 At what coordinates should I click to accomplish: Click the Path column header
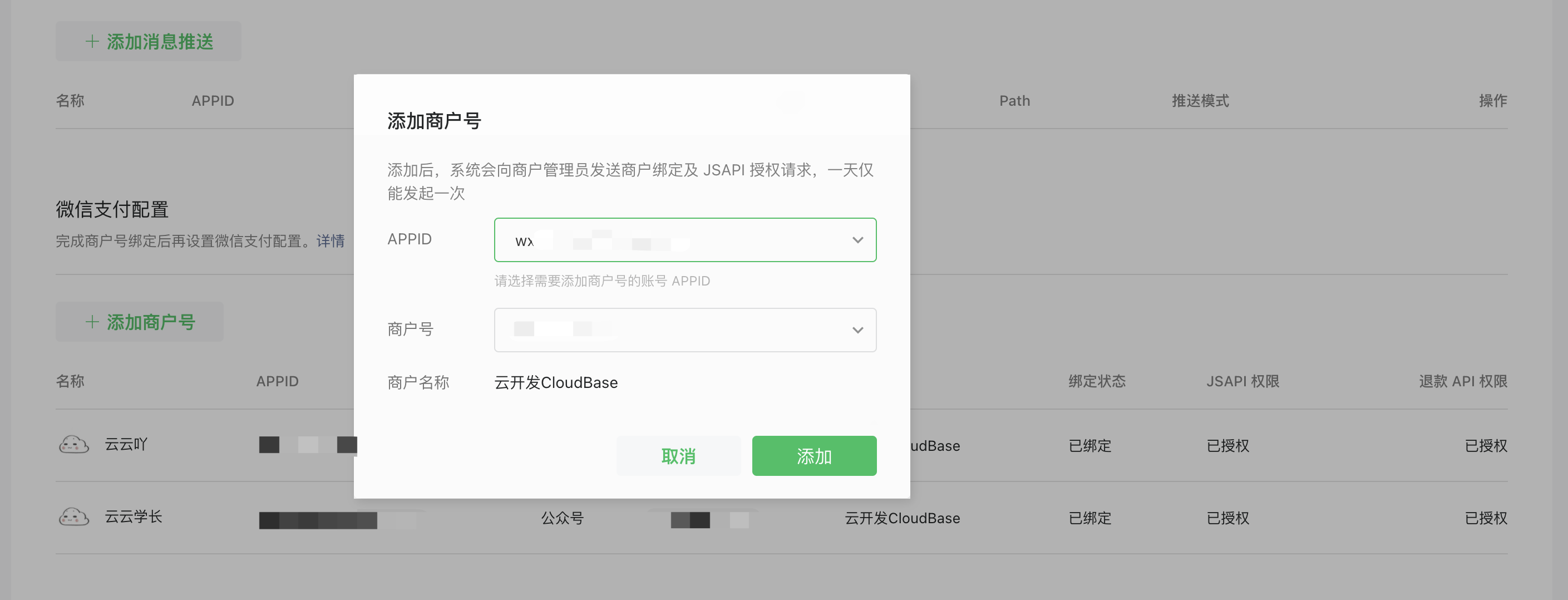coord(1014,101)
